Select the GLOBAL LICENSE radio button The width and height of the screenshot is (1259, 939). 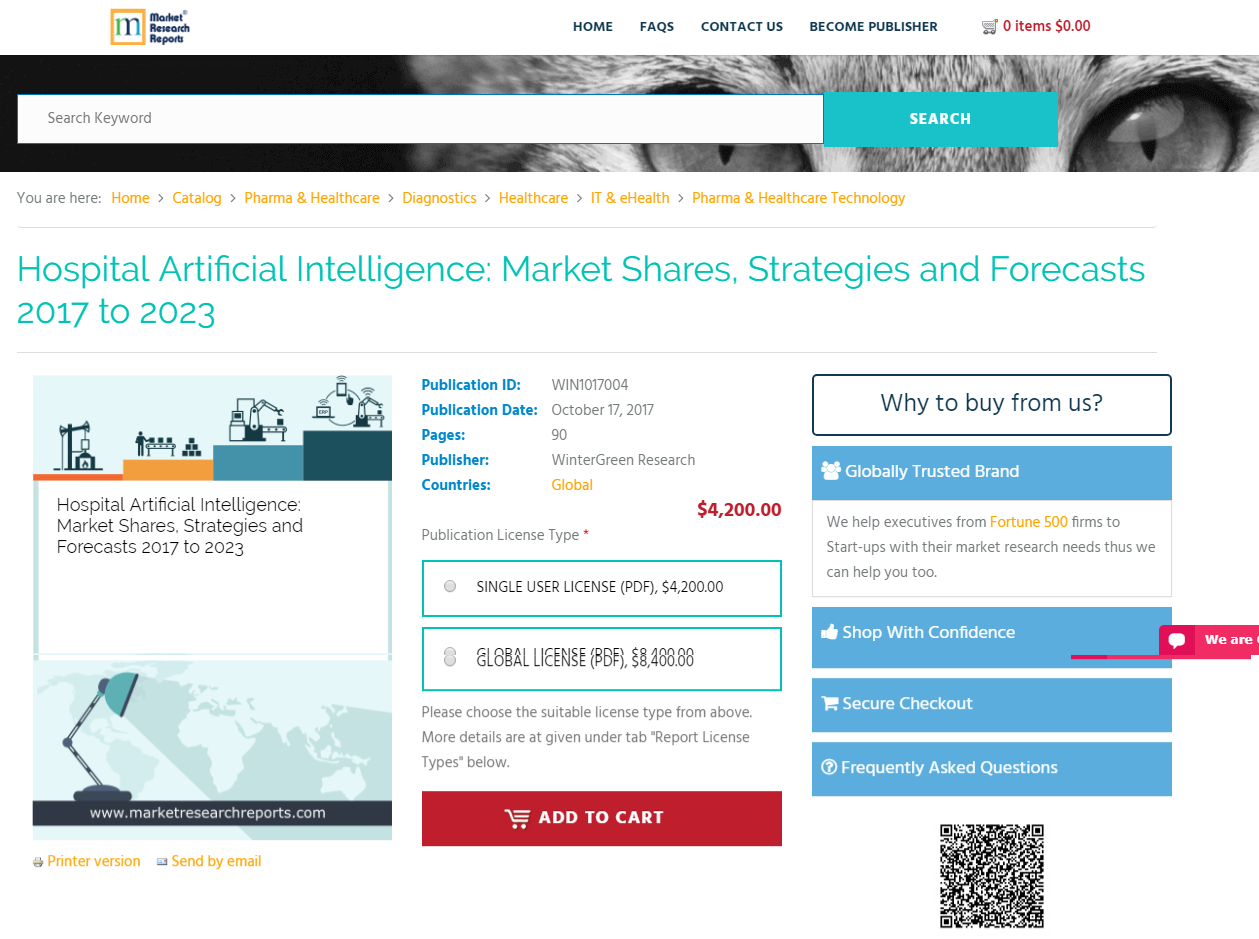tap(449, 658)
